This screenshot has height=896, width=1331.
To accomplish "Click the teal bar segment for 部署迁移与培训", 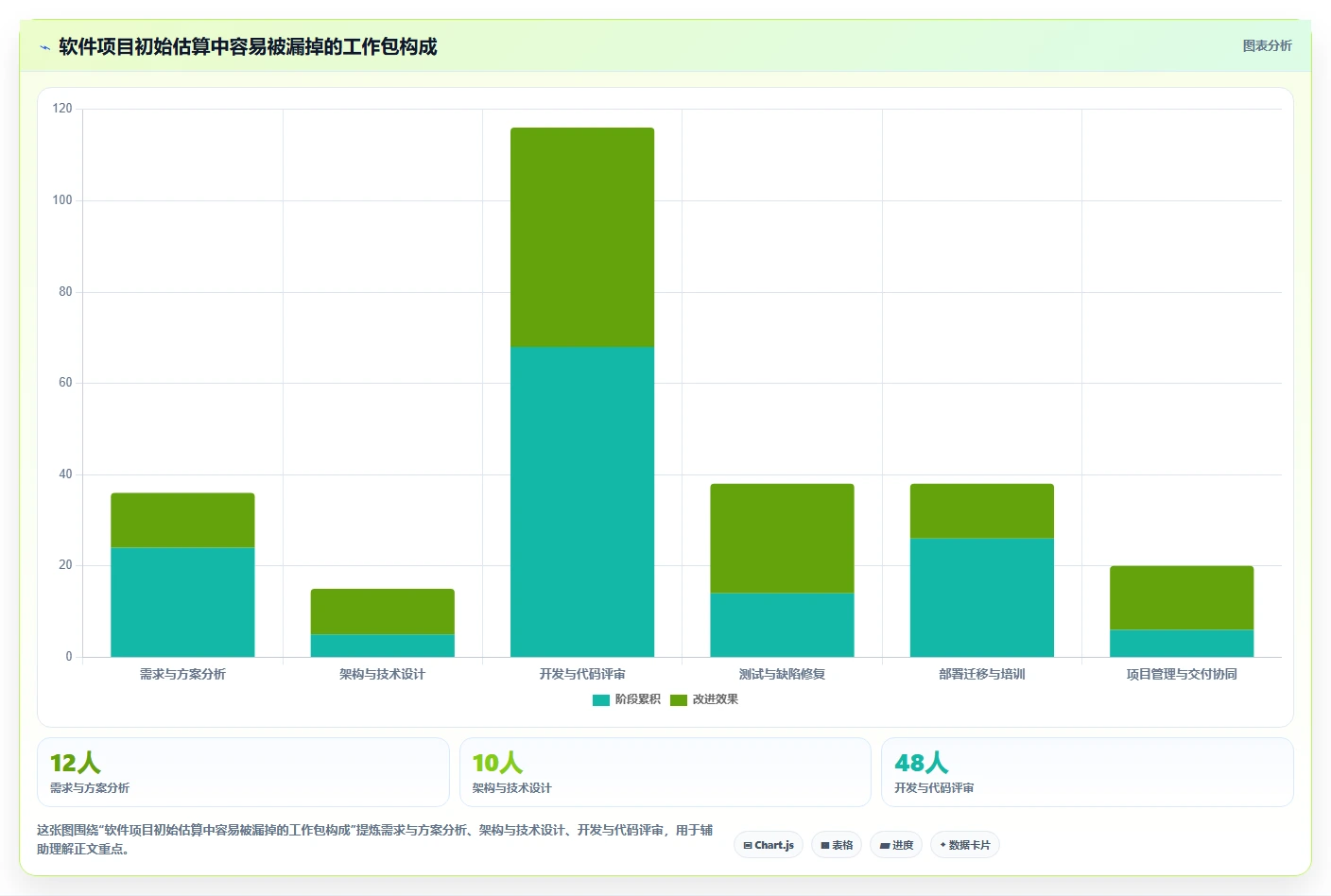I will tap(982, 597).
